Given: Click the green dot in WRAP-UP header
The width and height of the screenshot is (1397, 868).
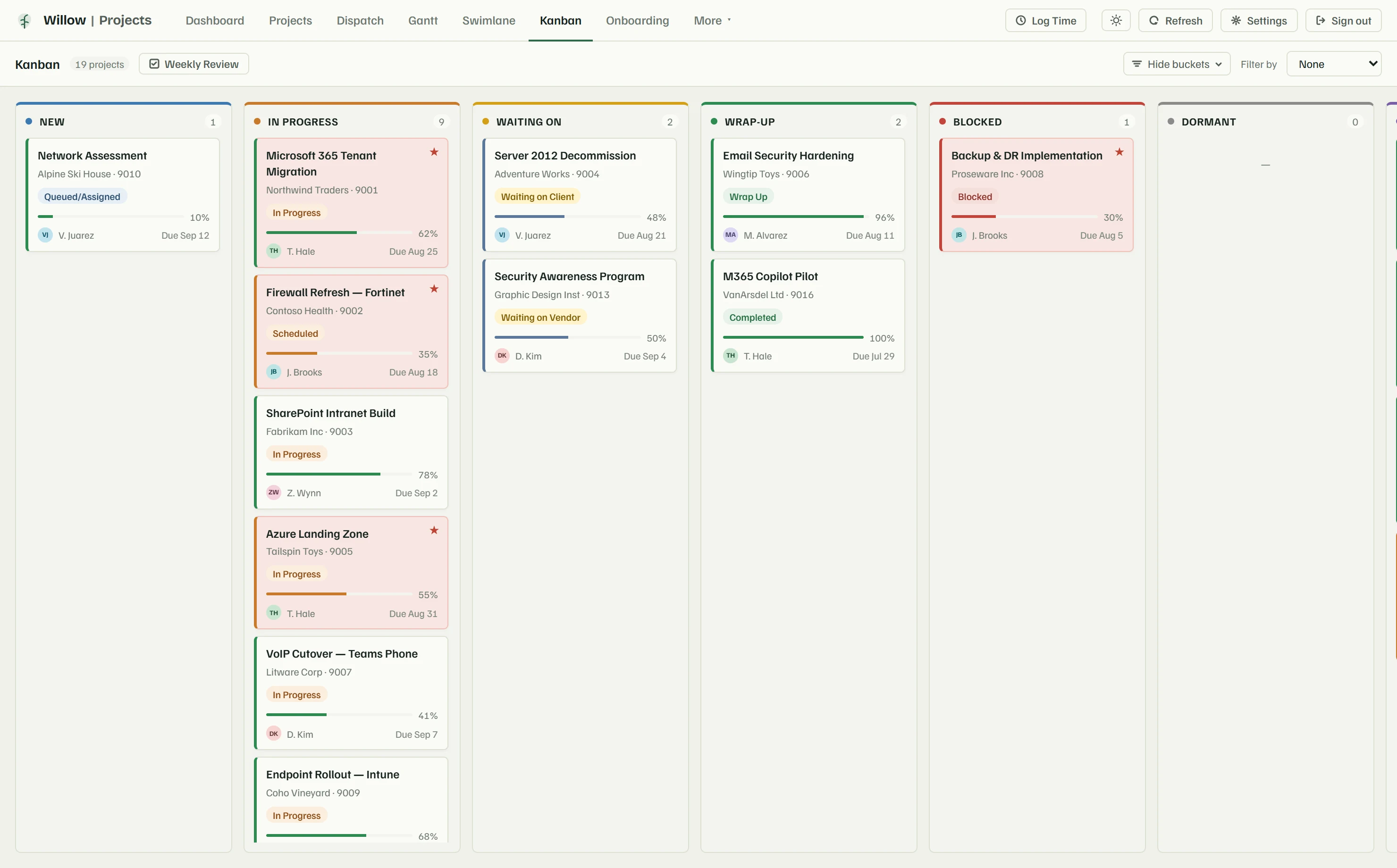Looking at the screenshot, I should pyautogui.click(x=714, y=122).
